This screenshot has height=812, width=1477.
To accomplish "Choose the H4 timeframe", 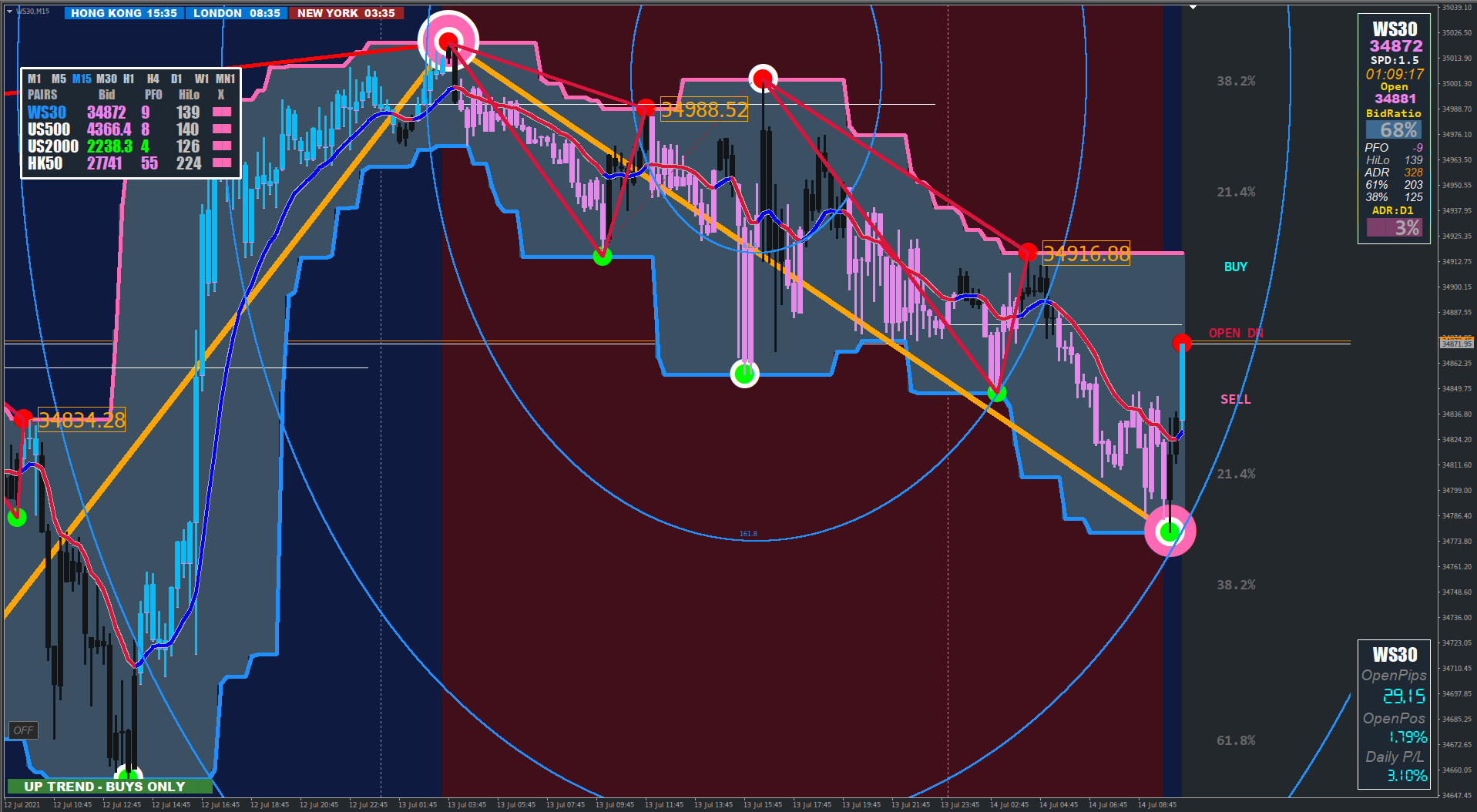I will point(153,79).
